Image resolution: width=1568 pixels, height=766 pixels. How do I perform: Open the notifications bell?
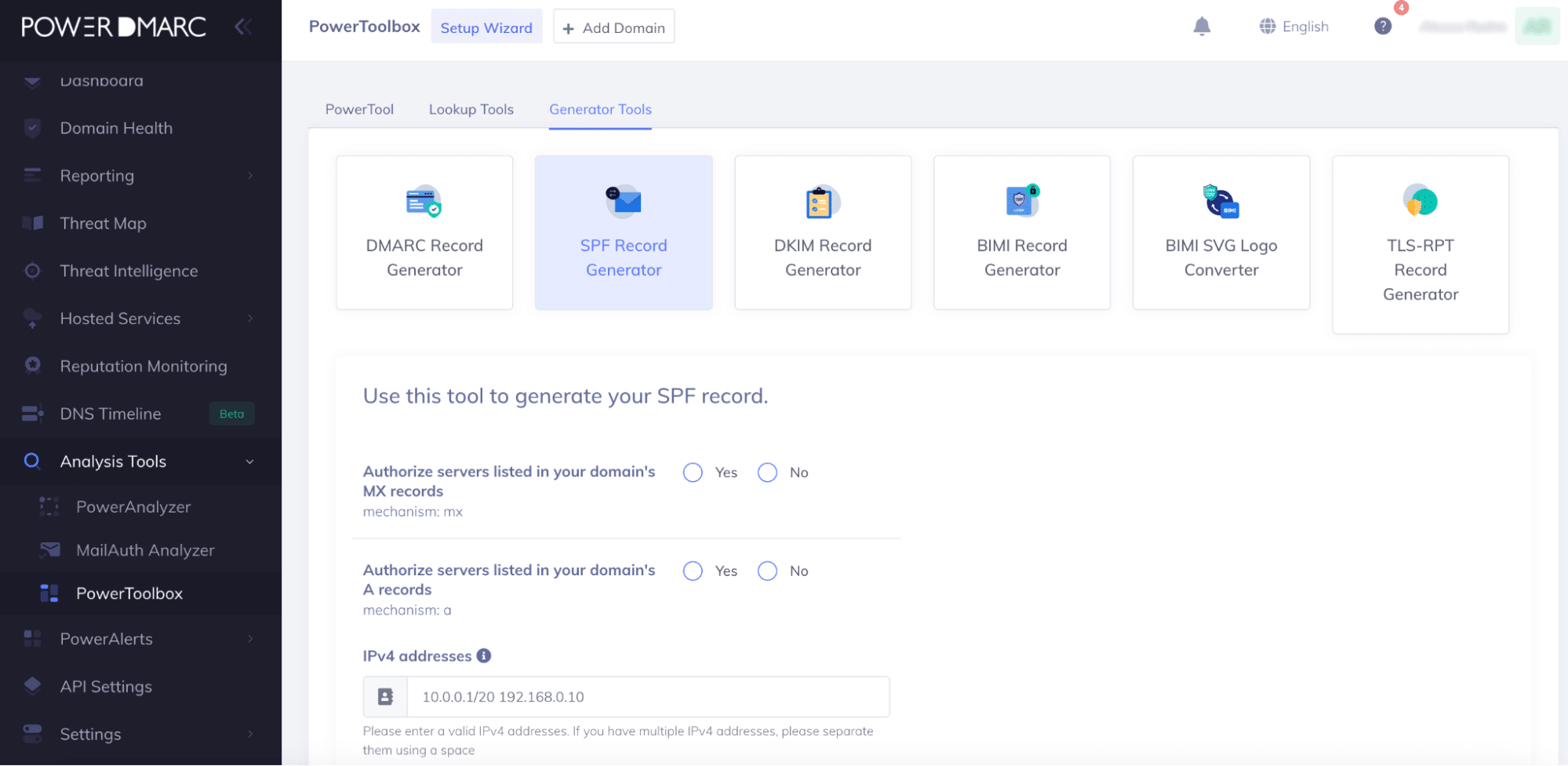click(1202, 27)
